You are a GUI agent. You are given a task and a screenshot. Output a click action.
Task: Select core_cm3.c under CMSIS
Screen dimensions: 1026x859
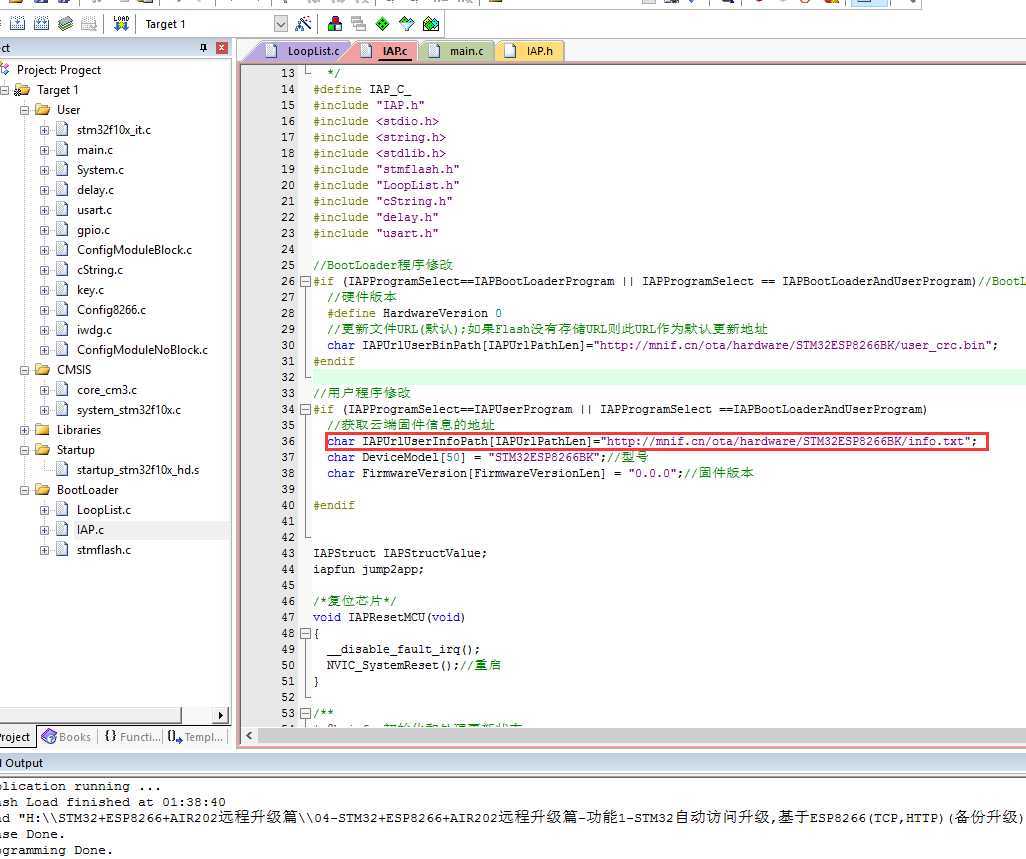pyautogui.click(x=107, y=390)
